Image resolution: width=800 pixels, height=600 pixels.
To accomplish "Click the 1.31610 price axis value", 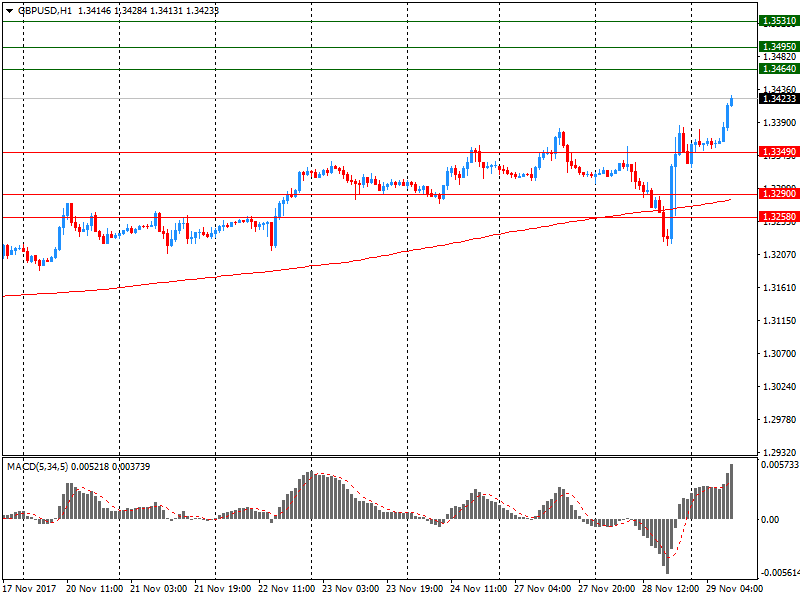I will click(779, 288).
